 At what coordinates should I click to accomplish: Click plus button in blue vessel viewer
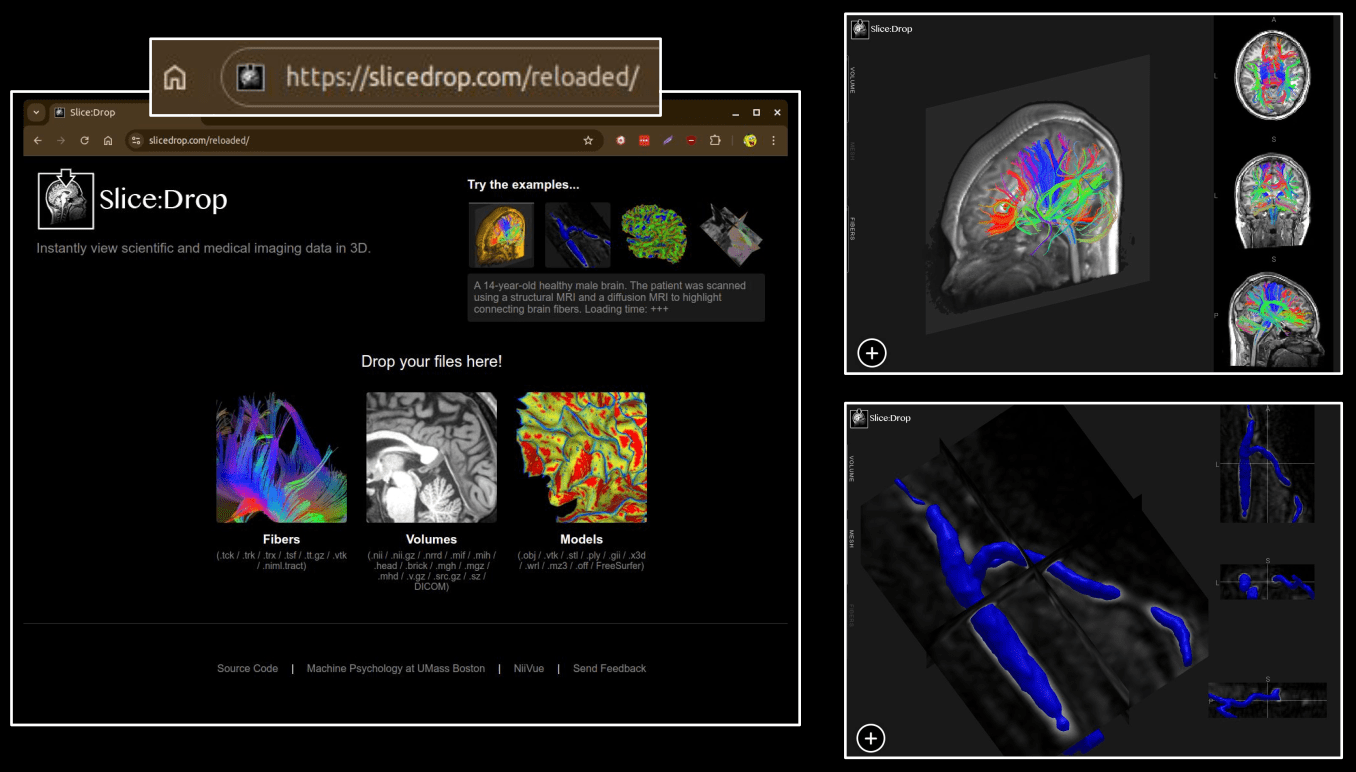[872, 739]
